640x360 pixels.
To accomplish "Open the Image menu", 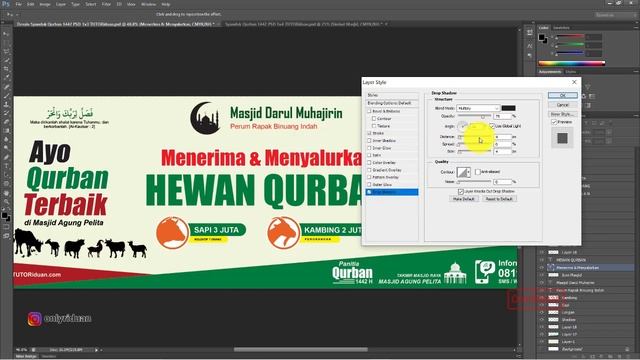I will (x=44, y=4).
